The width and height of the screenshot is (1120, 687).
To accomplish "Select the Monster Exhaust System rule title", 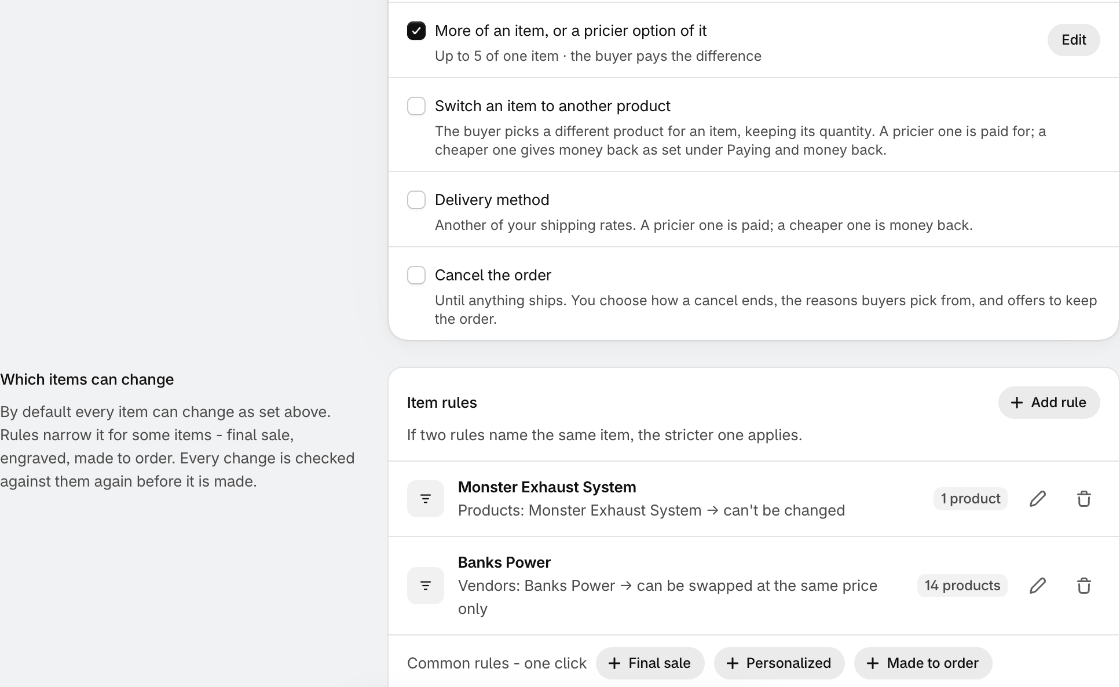I will coord(546,487).
